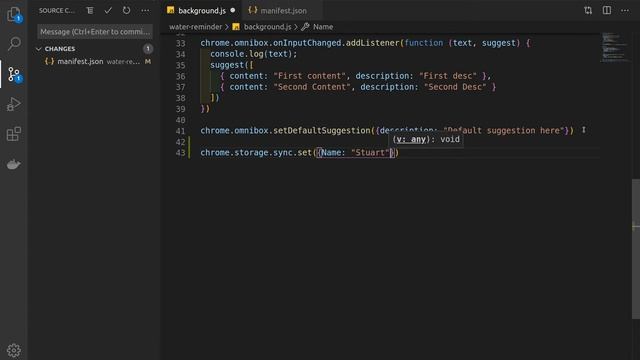This screenshot has height=360, width=640.
Task: Click the "Stuart" string in line 43
Action: pos(370,153)
